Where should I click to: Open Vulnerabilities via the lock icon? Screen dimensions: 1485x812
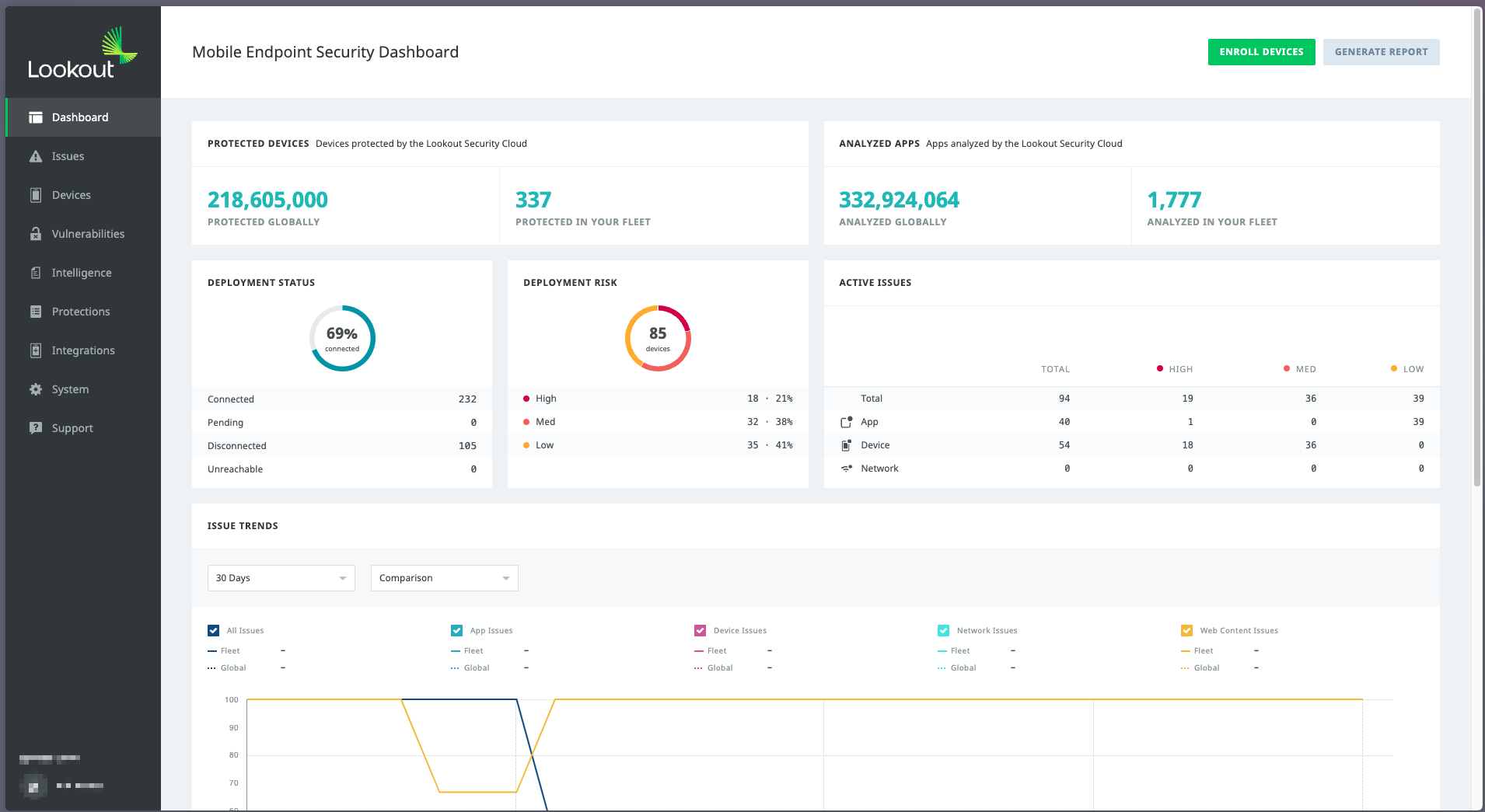point(36,234)
